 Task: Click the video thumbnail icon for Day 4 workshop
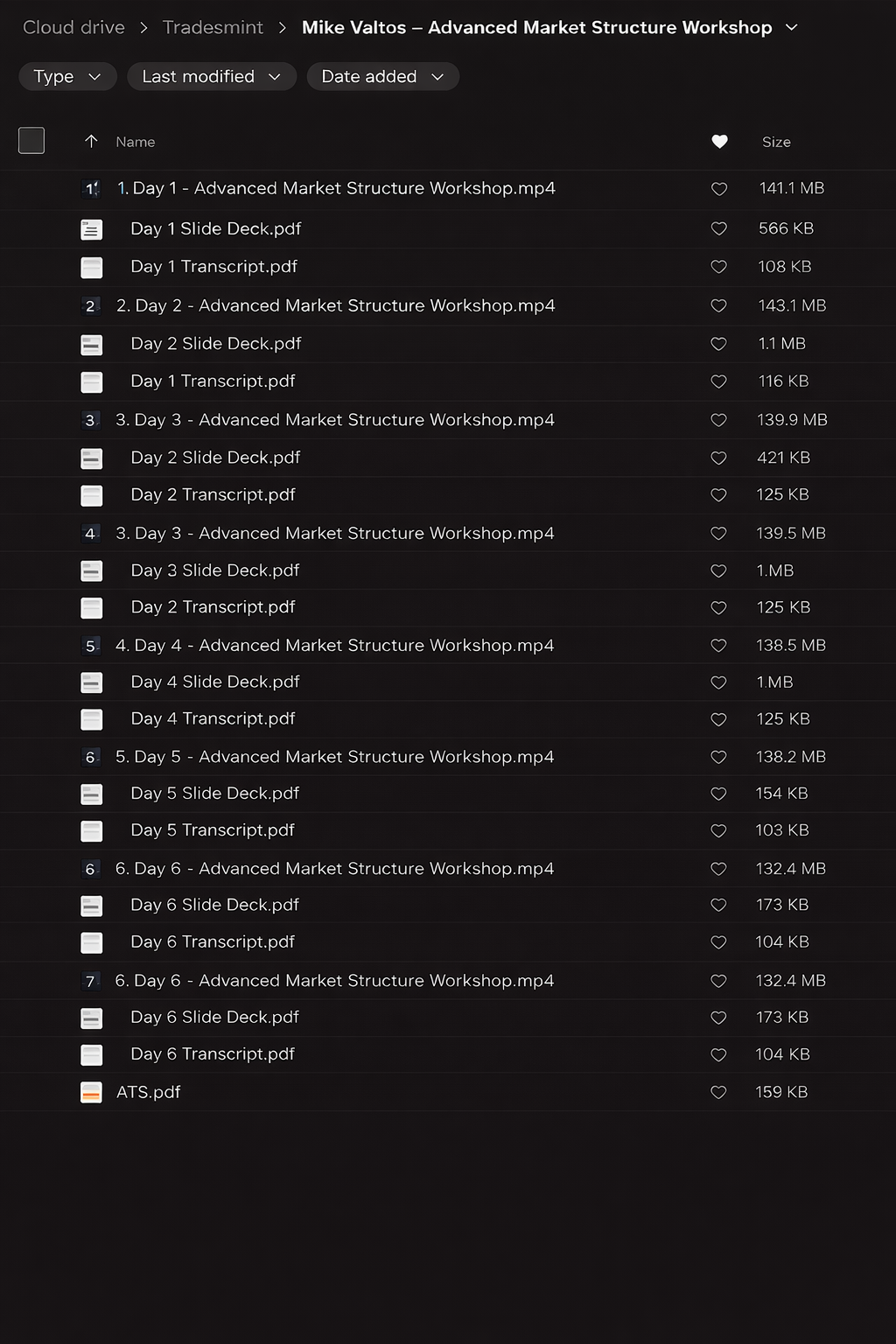tap(90, 646)
